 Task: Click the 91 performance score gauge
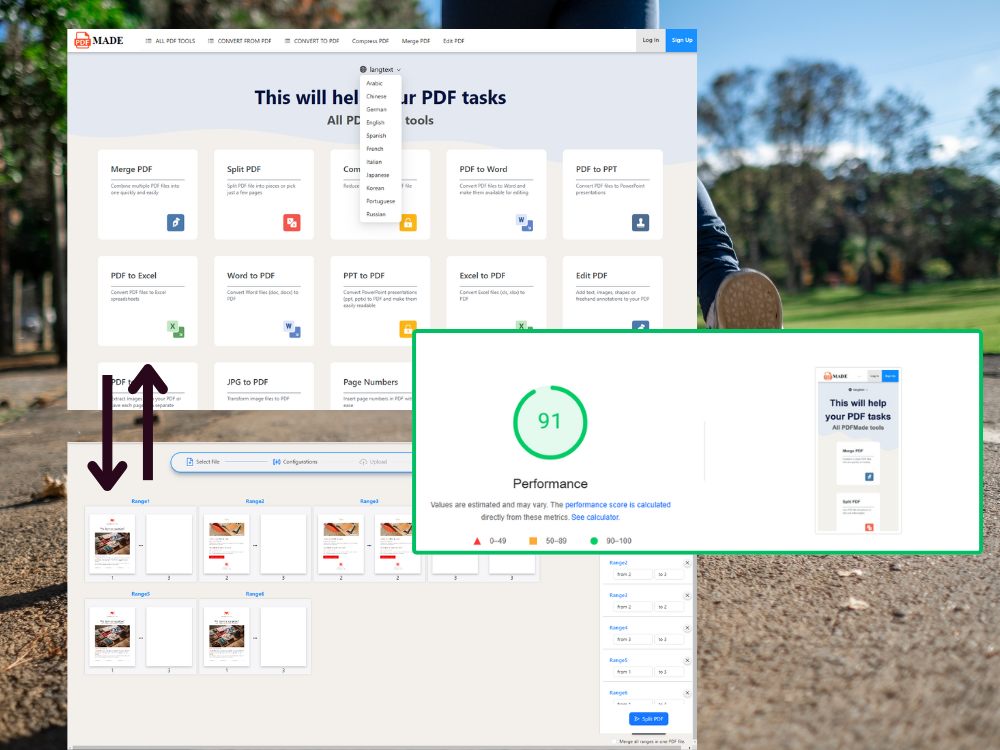550,422
